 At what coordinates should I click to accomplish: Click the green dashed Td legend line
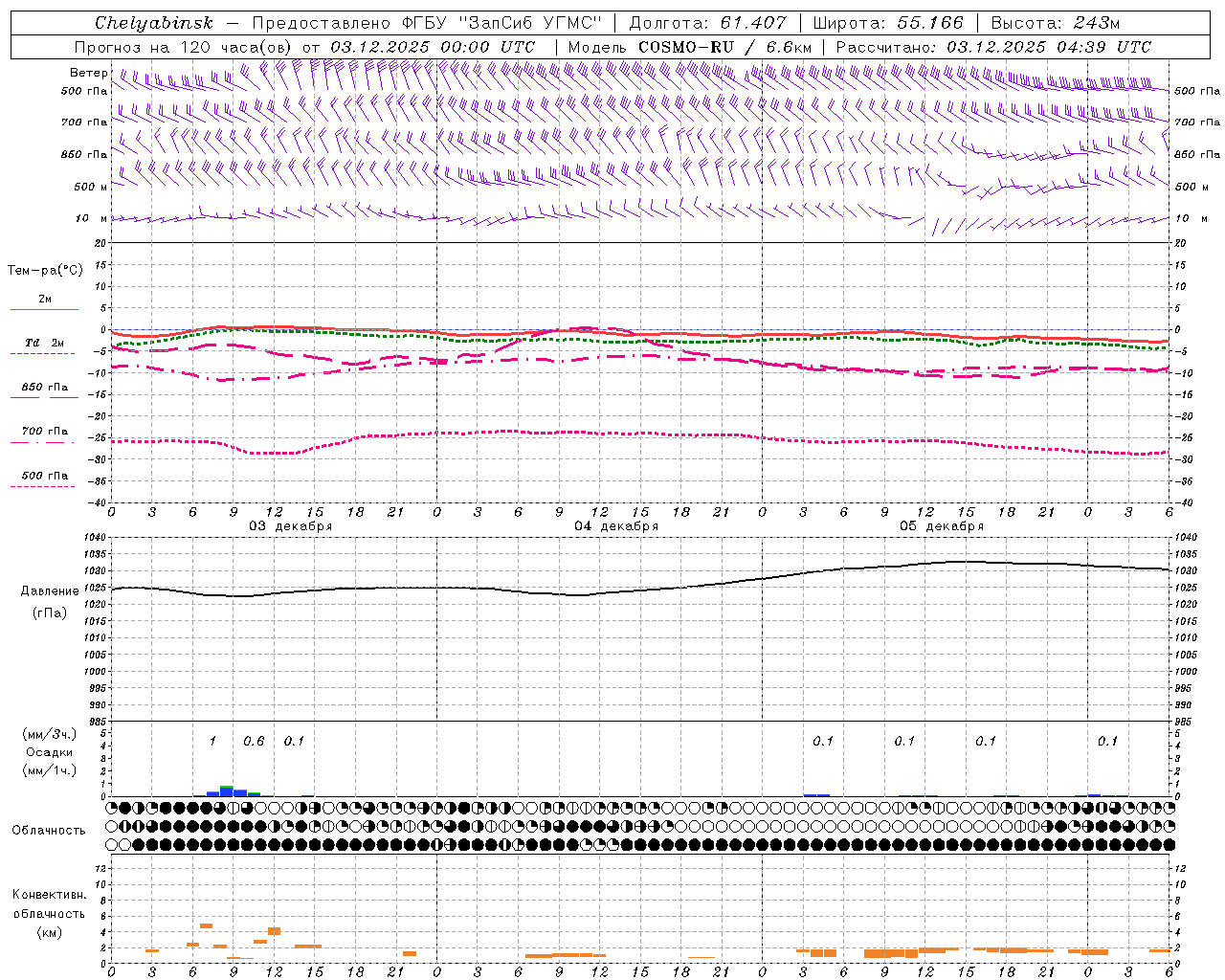pos(42,354)
